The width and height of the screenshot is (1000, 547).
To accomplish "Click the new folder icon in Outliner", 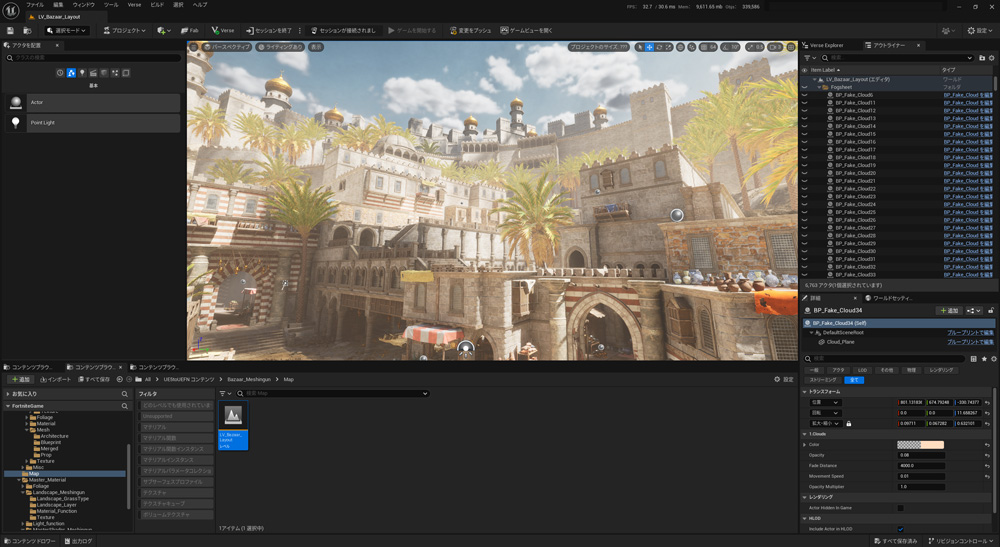I will [x=982, y=58].
